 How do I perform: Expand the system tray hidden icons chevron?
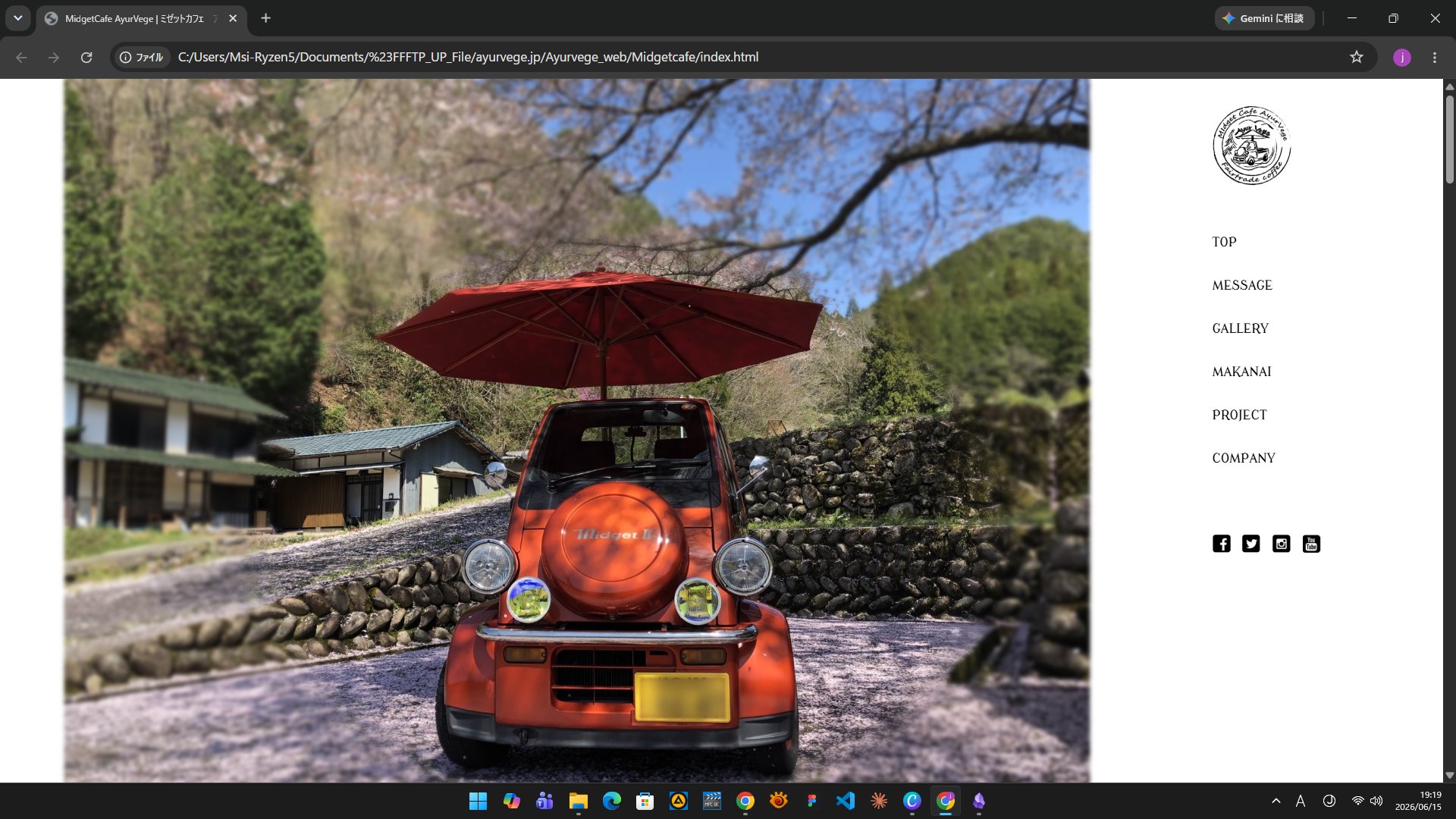pyautogui.click(x=1276, y=801)
